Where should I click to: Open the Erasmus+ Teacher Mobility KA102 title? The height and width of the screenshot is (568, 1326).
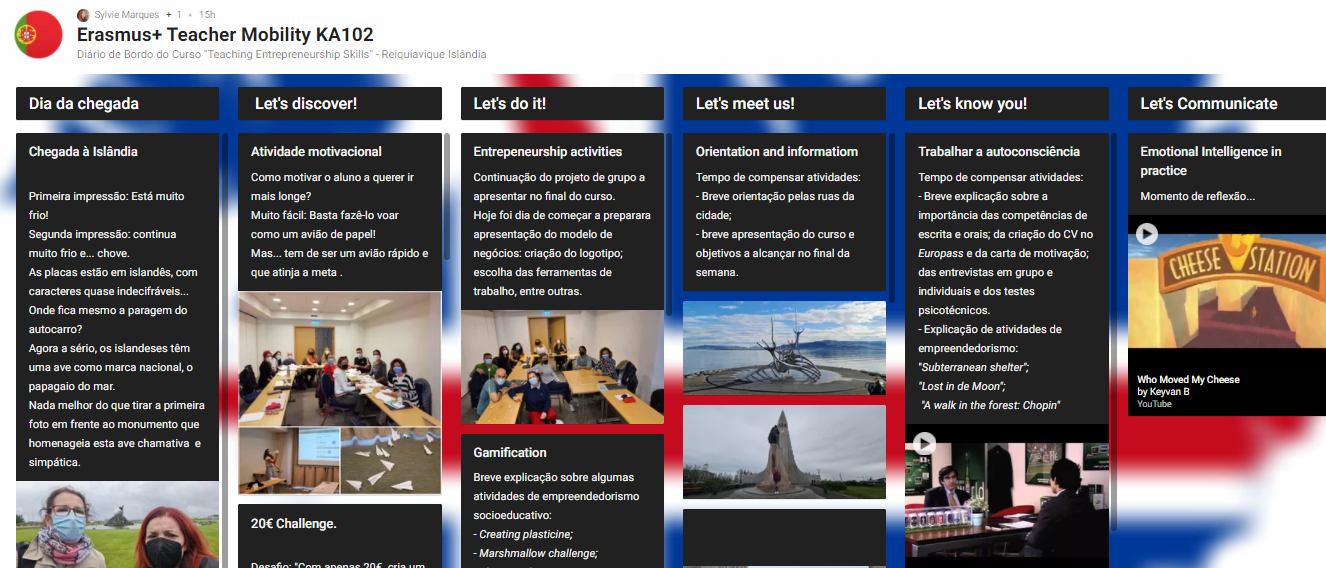225,34
